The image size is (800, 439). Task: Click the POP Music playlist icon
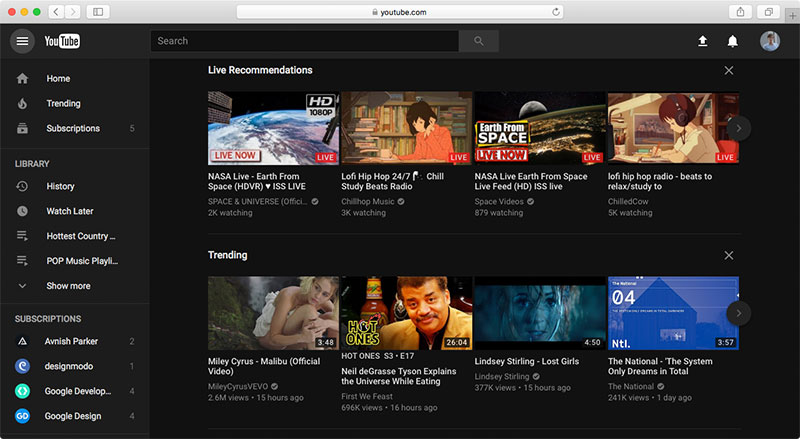[22, 261]
